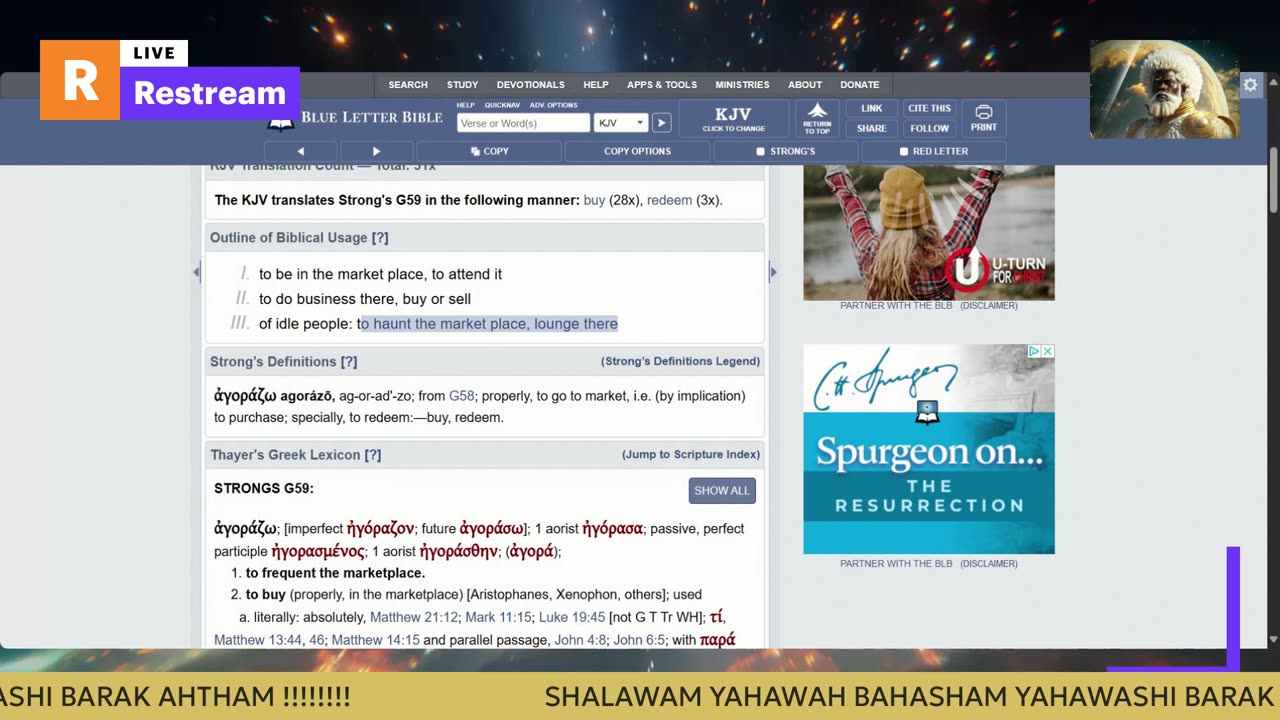Click Disclaimer under Spurgeon ad
Image resolution: width=1280 pixels, height=720 pixels.
point(989,564)
